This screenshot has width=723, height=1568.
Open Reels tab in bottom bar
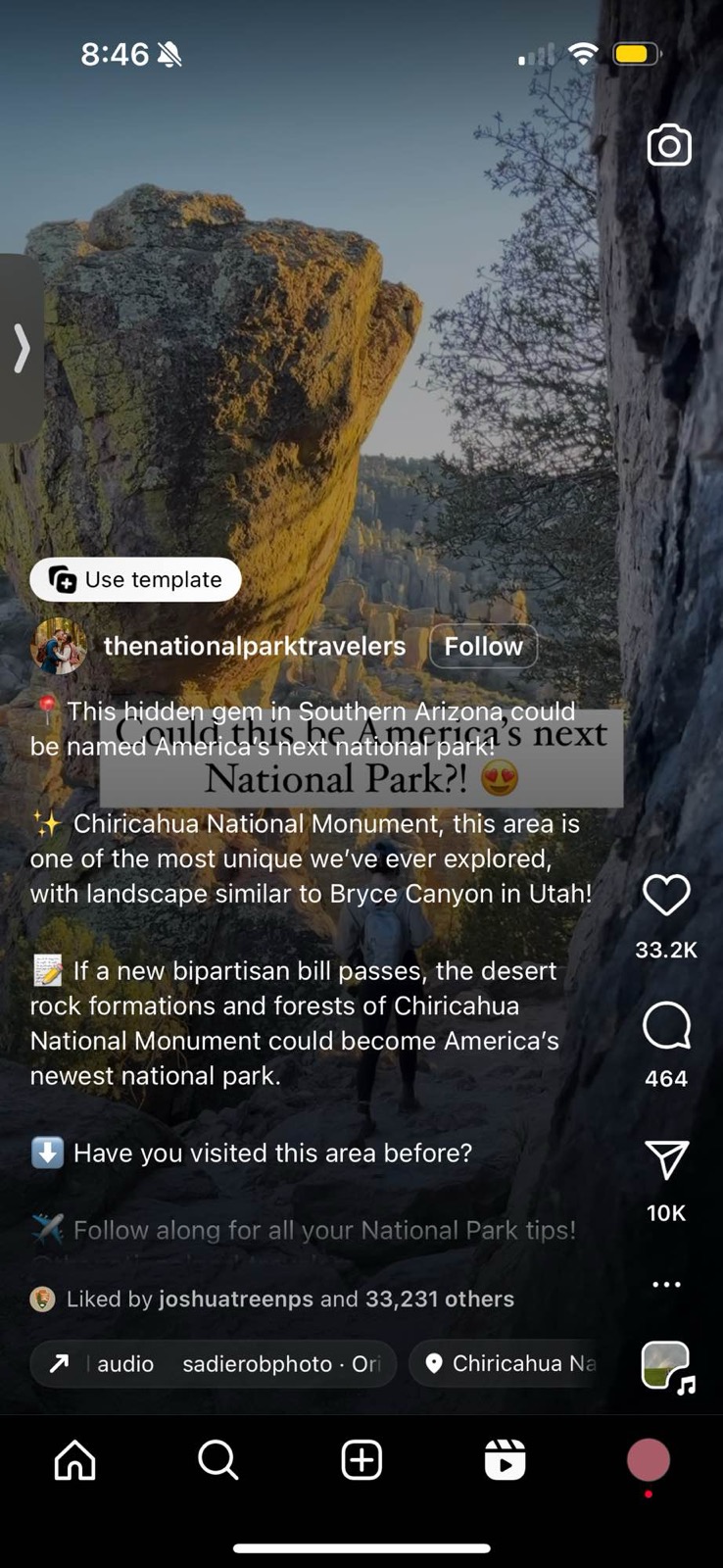click(x=506, y=1460)
